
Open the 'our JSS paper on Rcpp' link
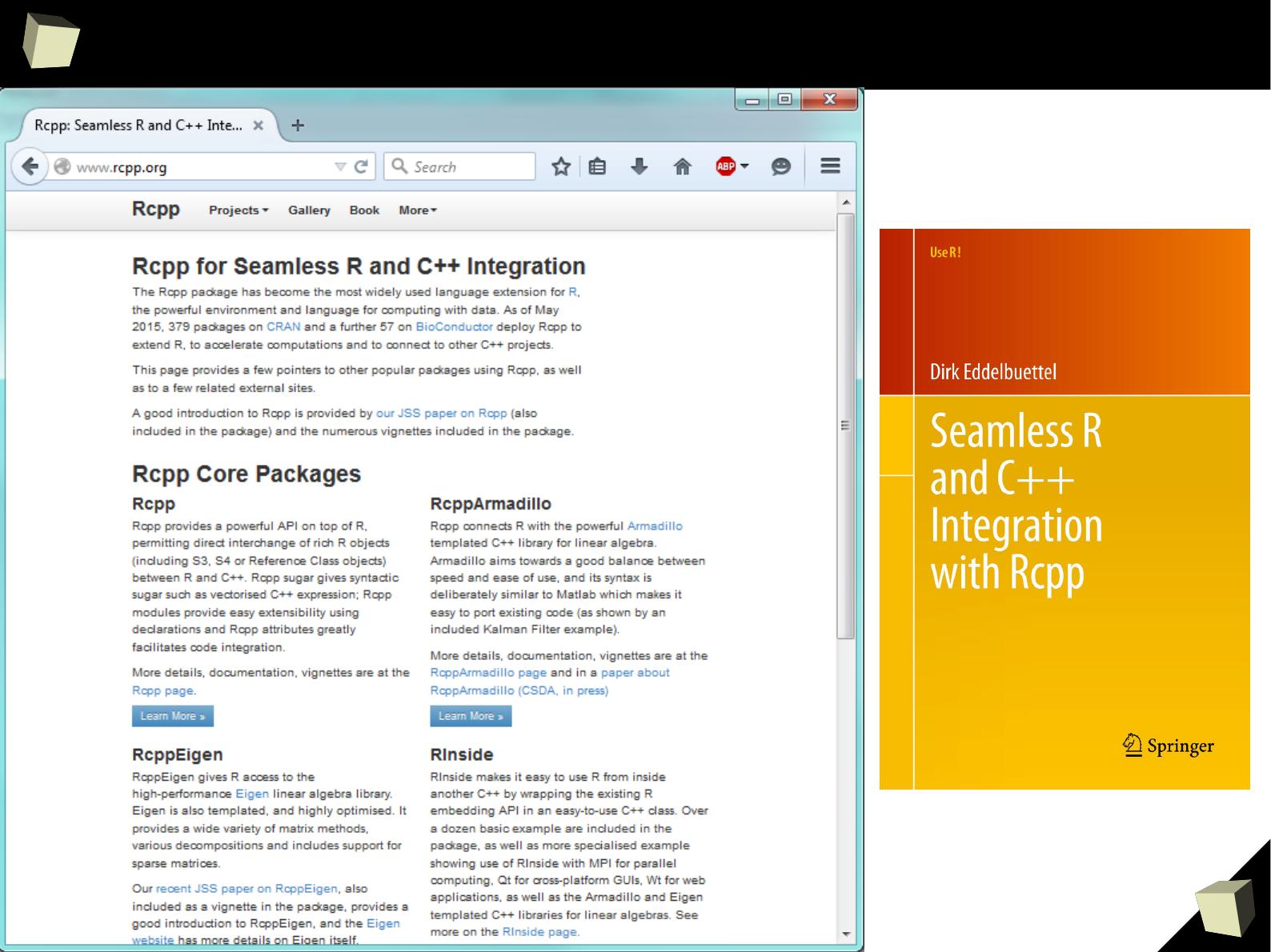coord(442,413)
